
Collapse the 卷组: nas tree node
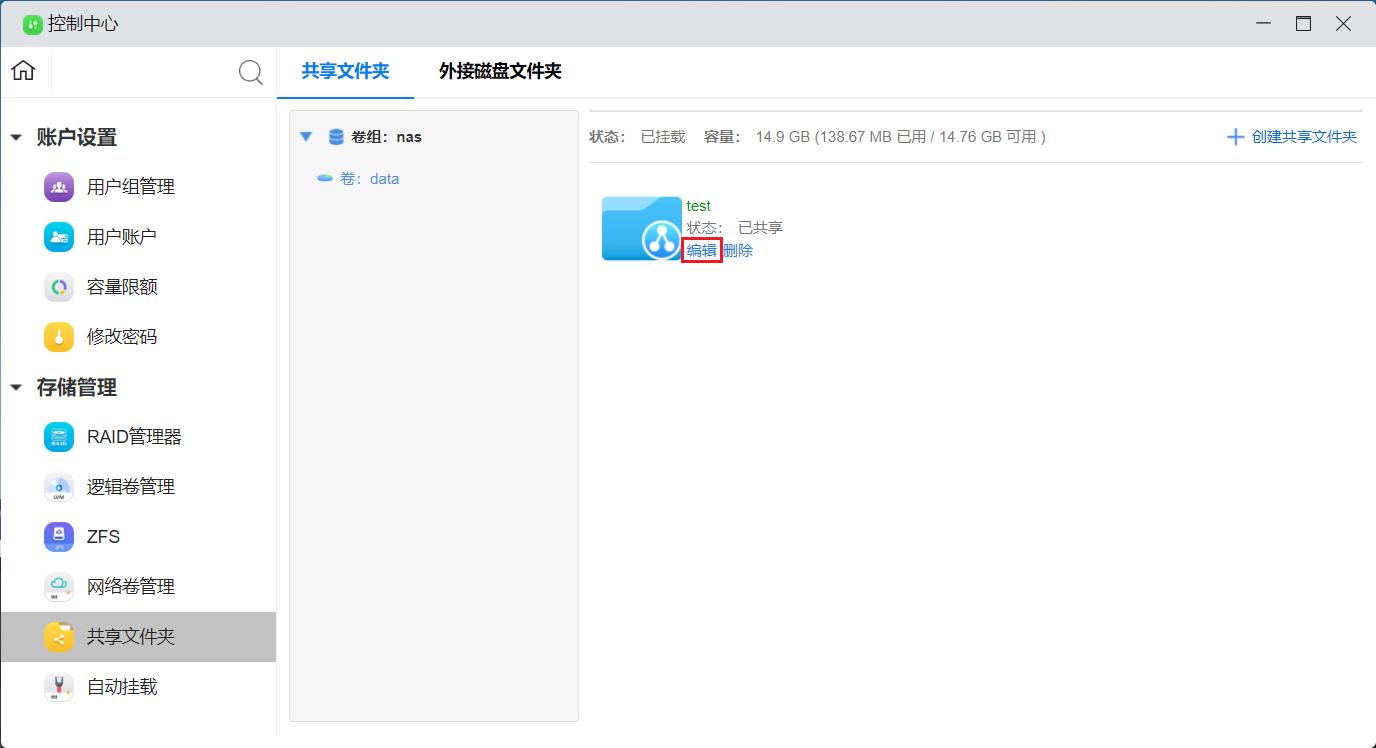coord(306,137)
